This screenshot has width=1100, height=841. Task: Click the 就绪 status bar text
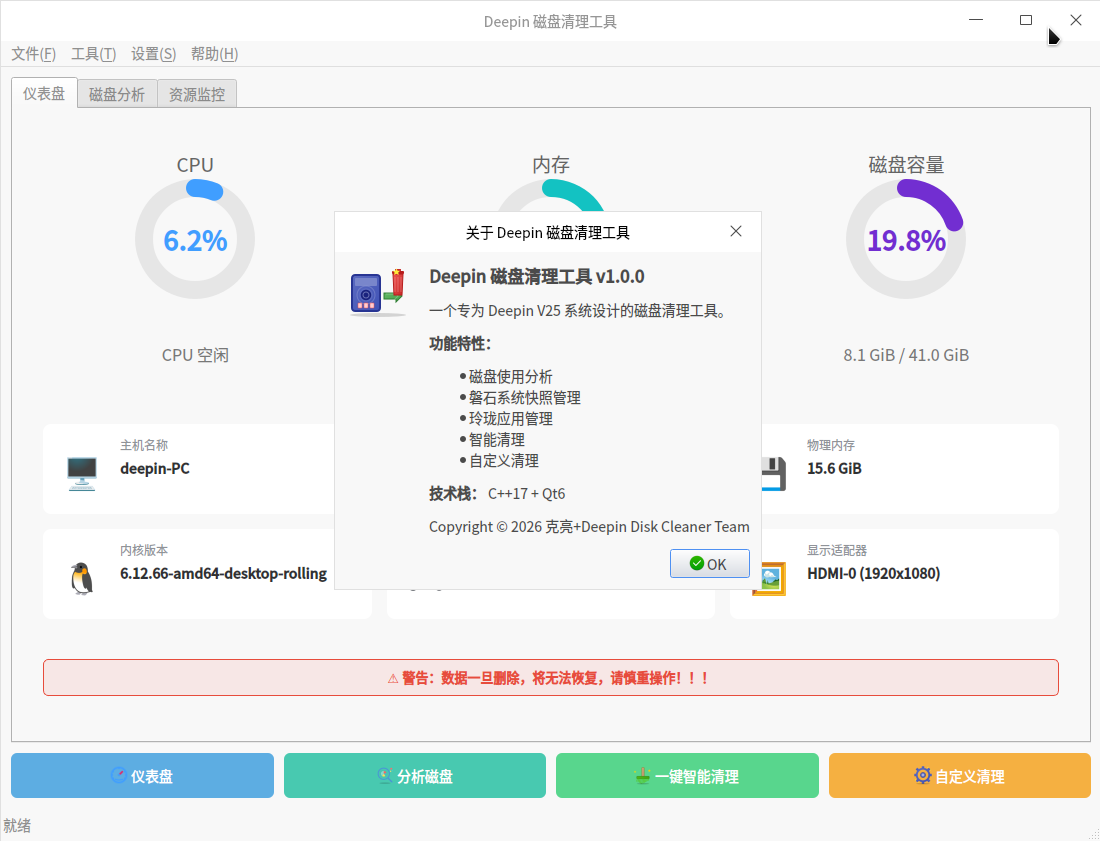click(17, 826)
